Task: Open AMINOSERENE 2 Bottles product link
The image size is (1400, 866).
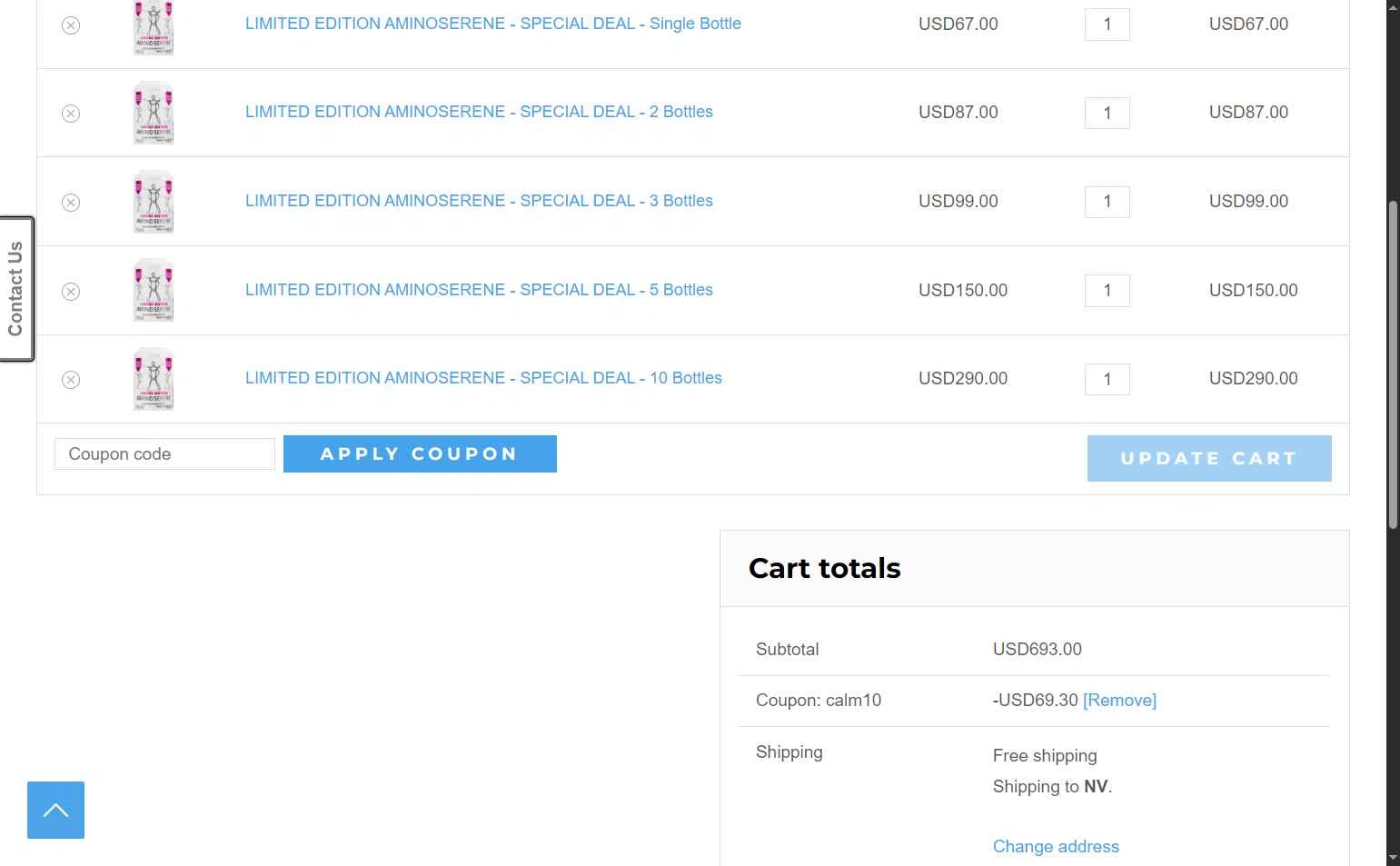Action: click(479, 112)
